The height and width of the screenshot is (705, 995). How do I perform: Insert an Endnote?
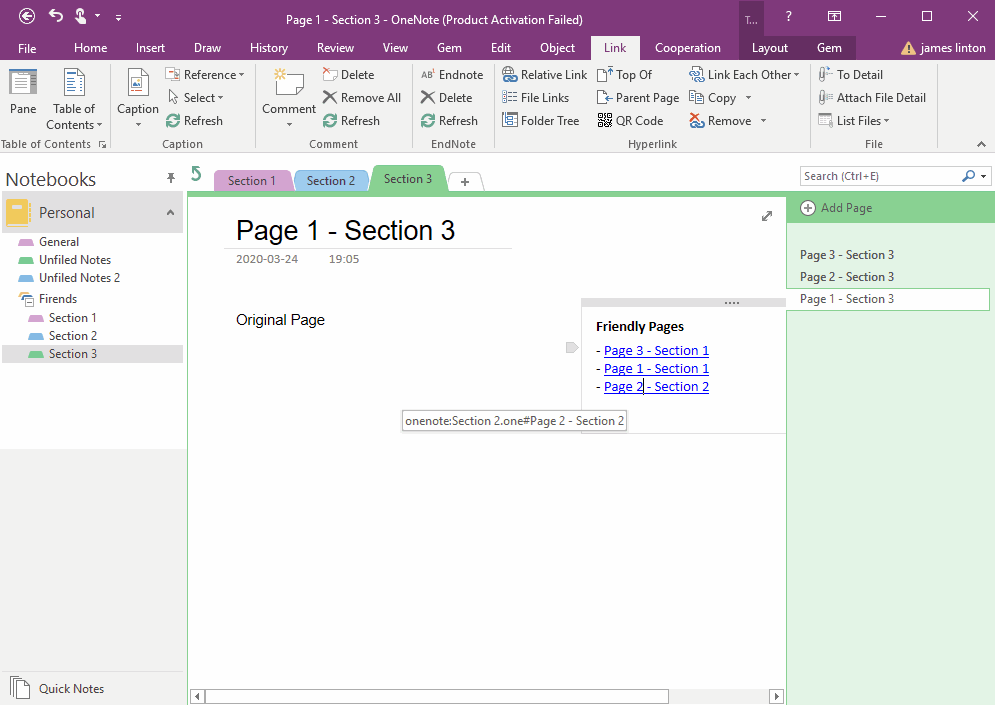coord(452,75)
